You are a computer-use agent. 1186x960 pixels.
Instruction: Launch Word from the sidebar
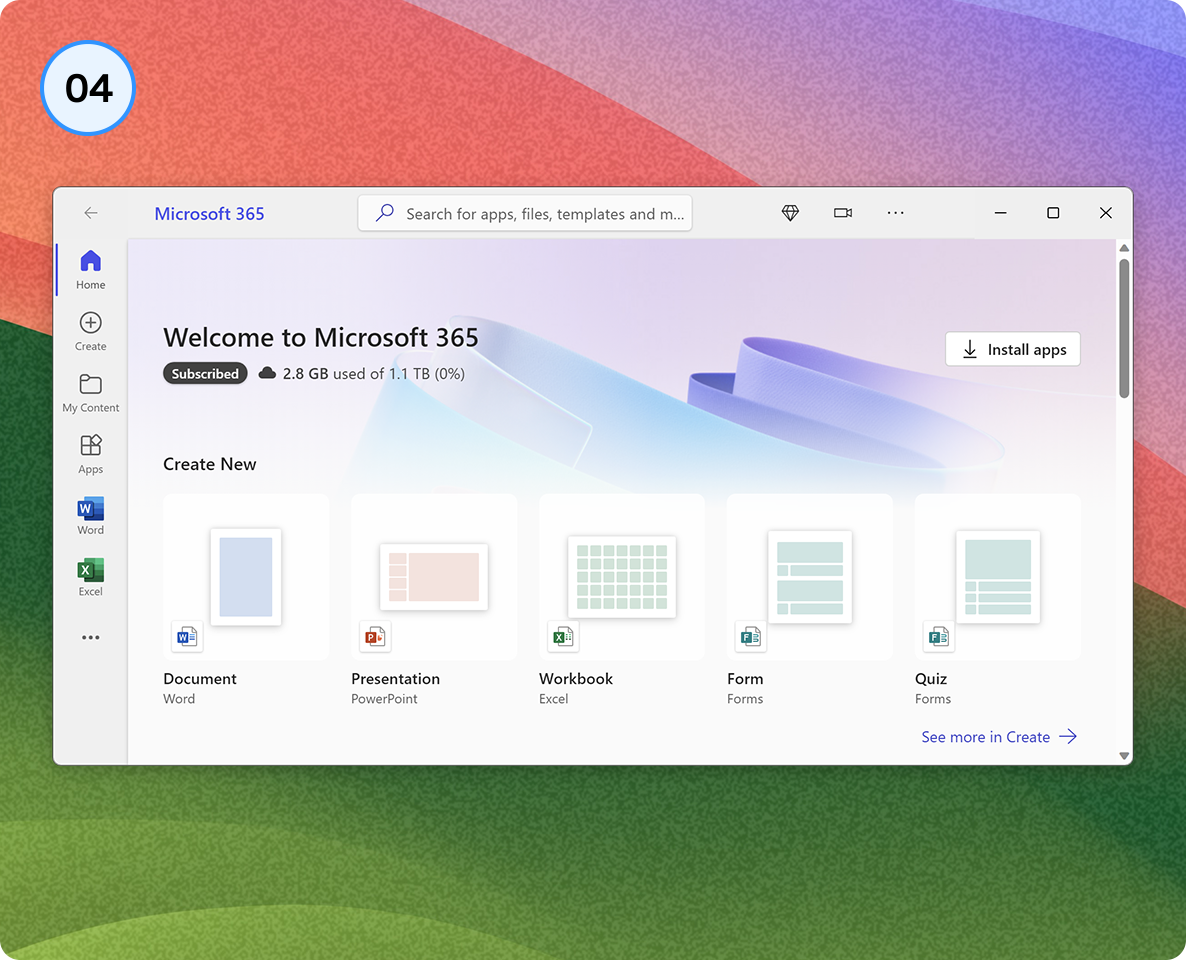pos(91,516)
